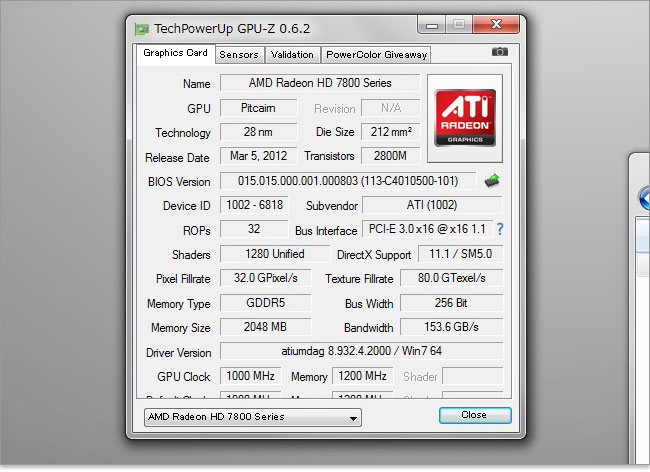Click the Release Date field Mar 5, 2012
The height and width of the screenshot is (472, 650).
coord(259,156)
